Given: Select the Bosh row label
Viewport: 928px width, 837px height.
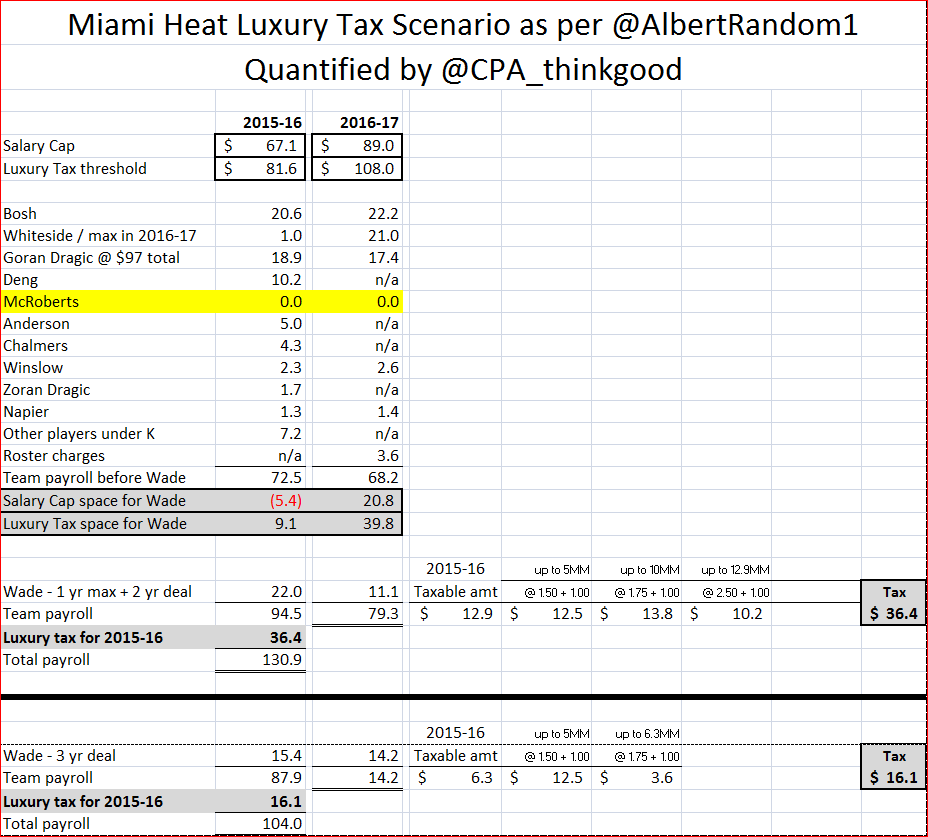Looking at the screenshot, I should tap(108, 214).
